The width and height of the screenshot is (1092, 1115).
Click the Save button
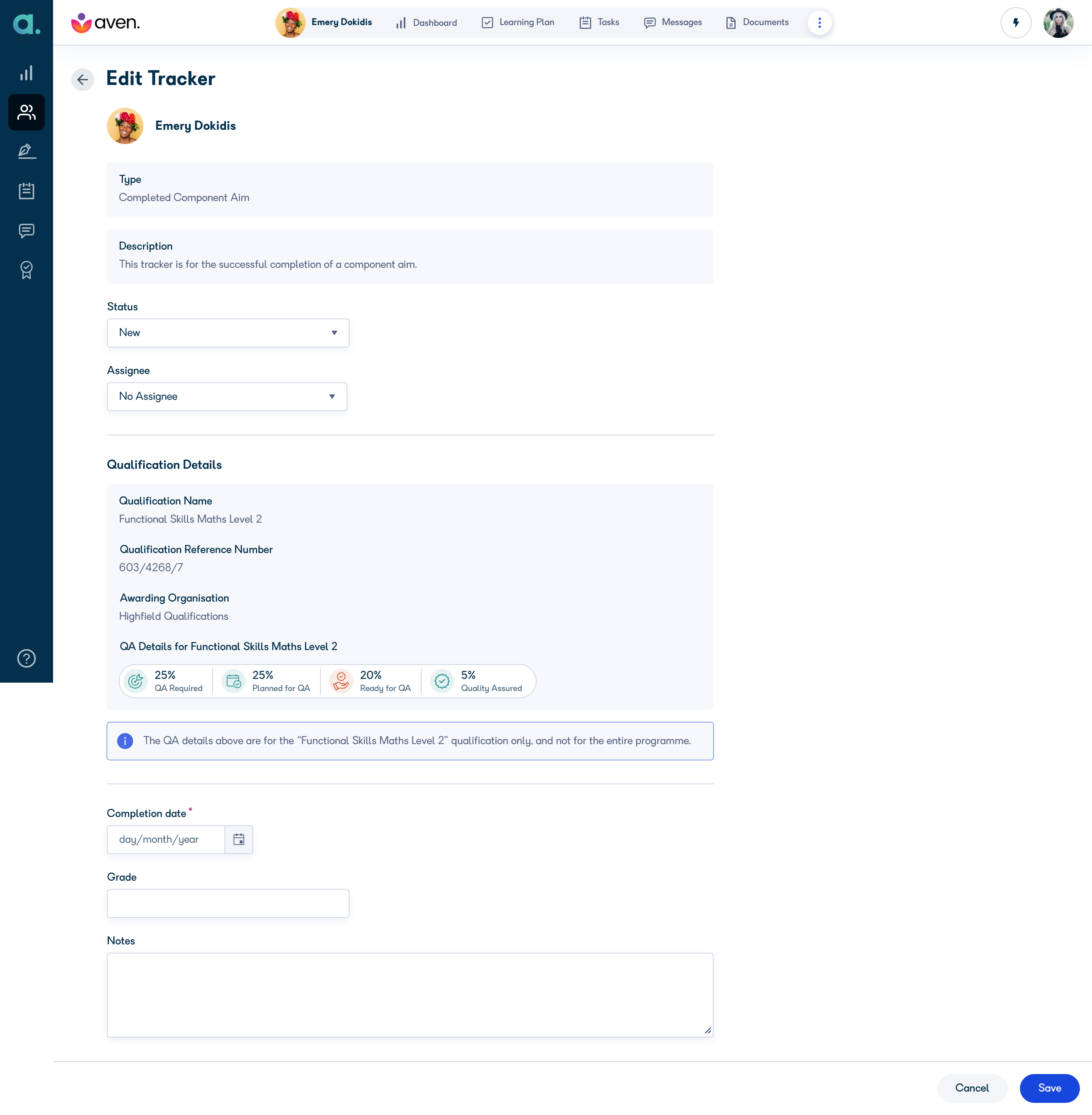[x=1050, y=1087]
